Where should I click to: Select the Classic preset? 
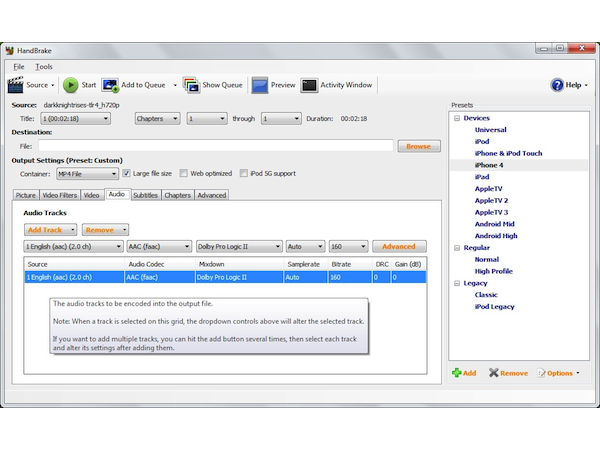click(486, 295)
